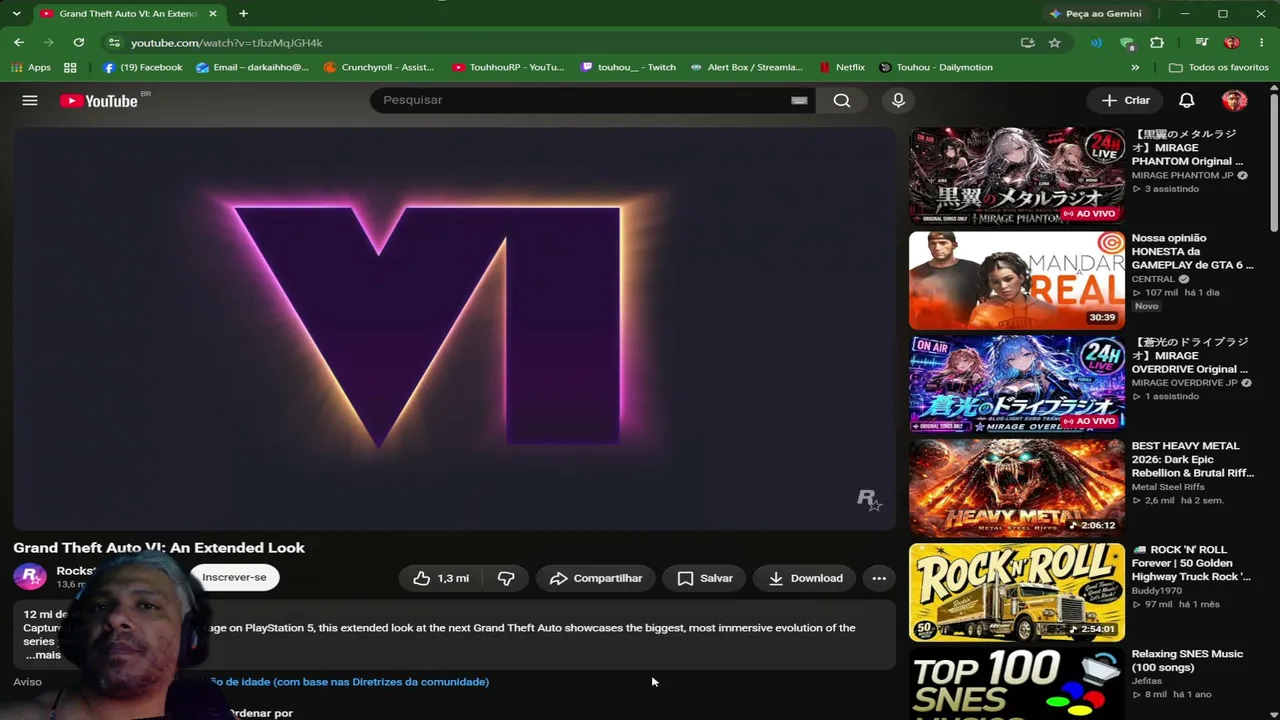Reload the current page

(x=79, y=43)
